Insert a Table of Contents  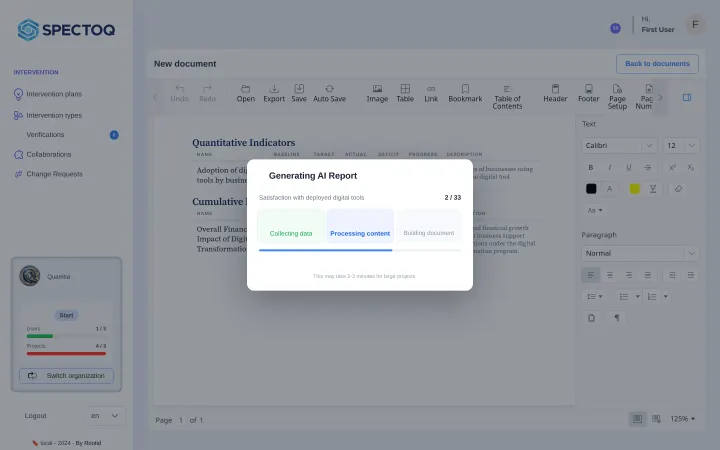click(x=507, y=96)
